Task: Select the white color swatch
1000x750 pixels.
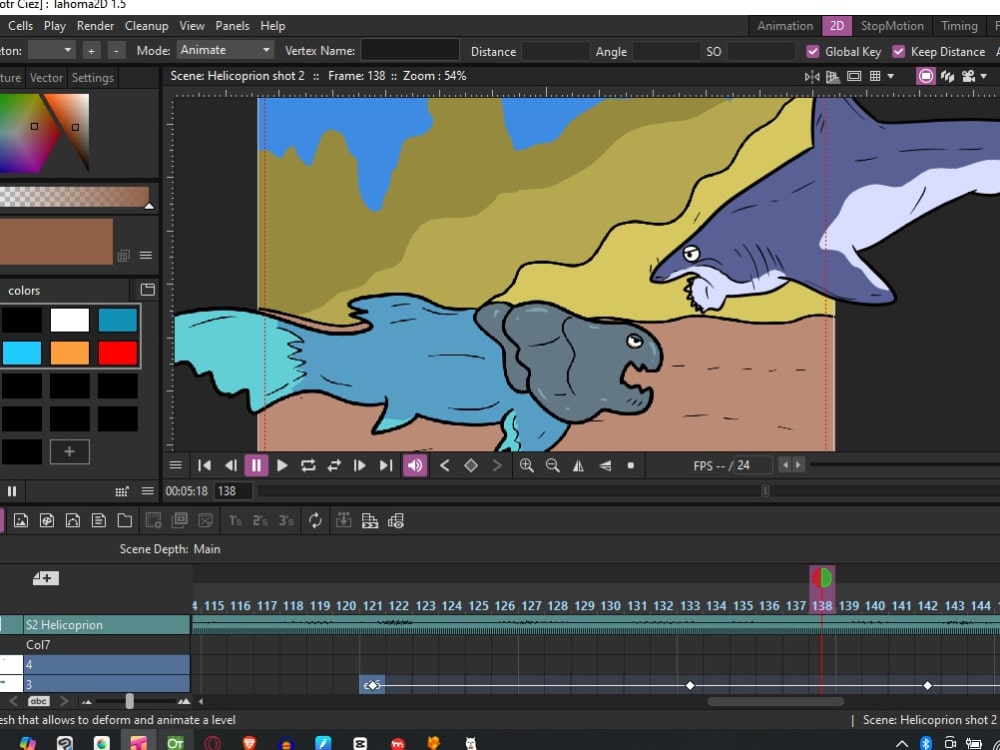Action: pos(70,320)
